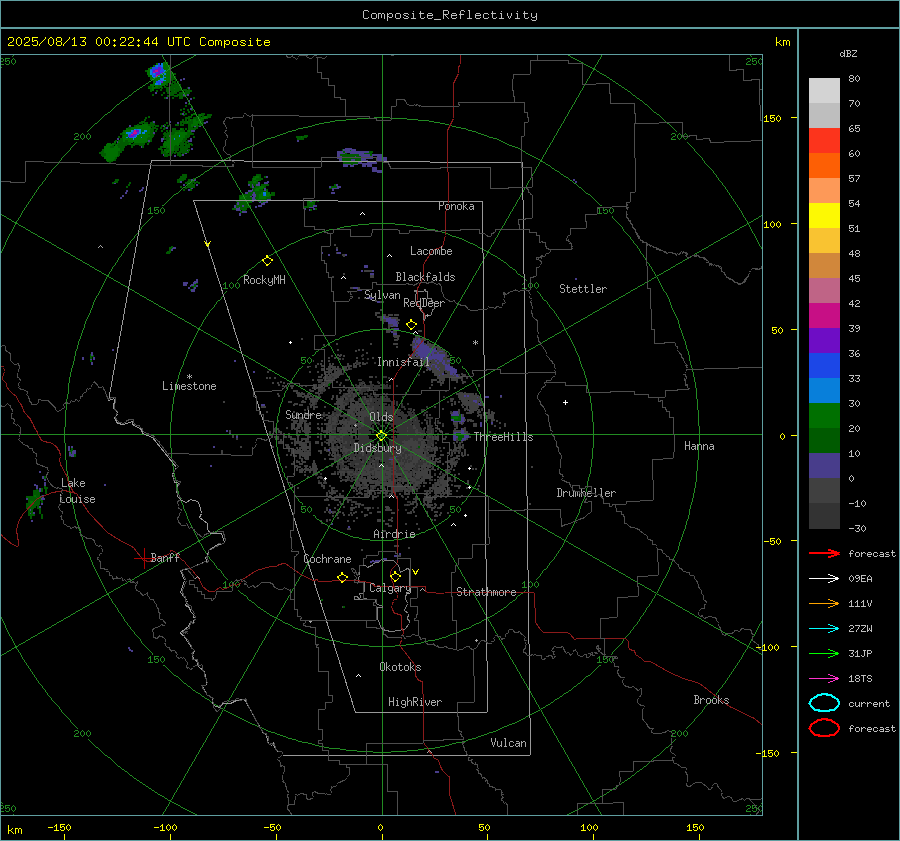The width and height of the screenshot is (900, 841).
Task: Click the yellow diamond marker below Cochrane
Action: (343, 577)
